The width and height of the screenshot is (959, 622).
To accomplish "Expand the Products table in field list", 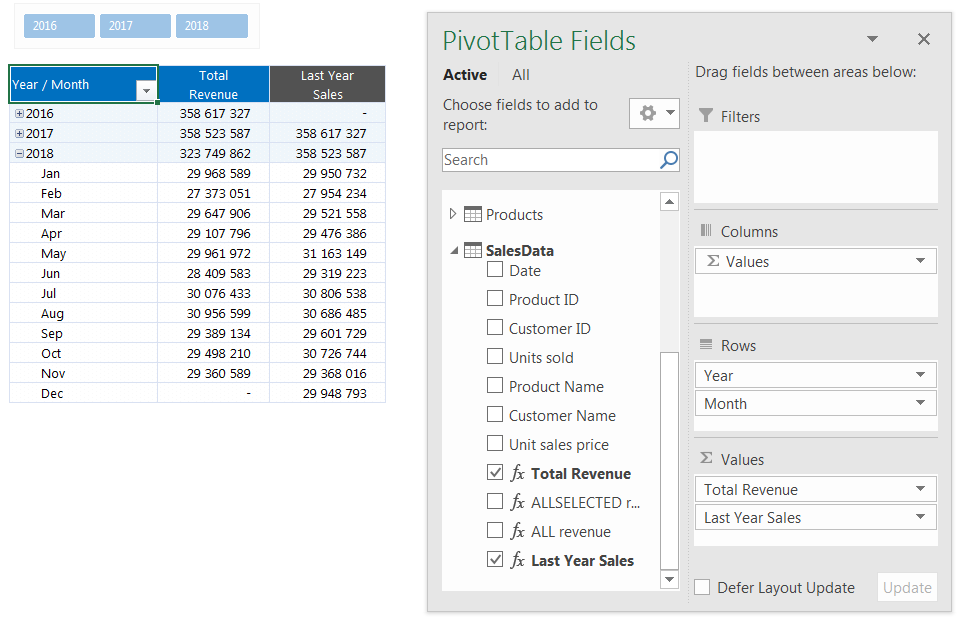I will (x=453, y=214).
